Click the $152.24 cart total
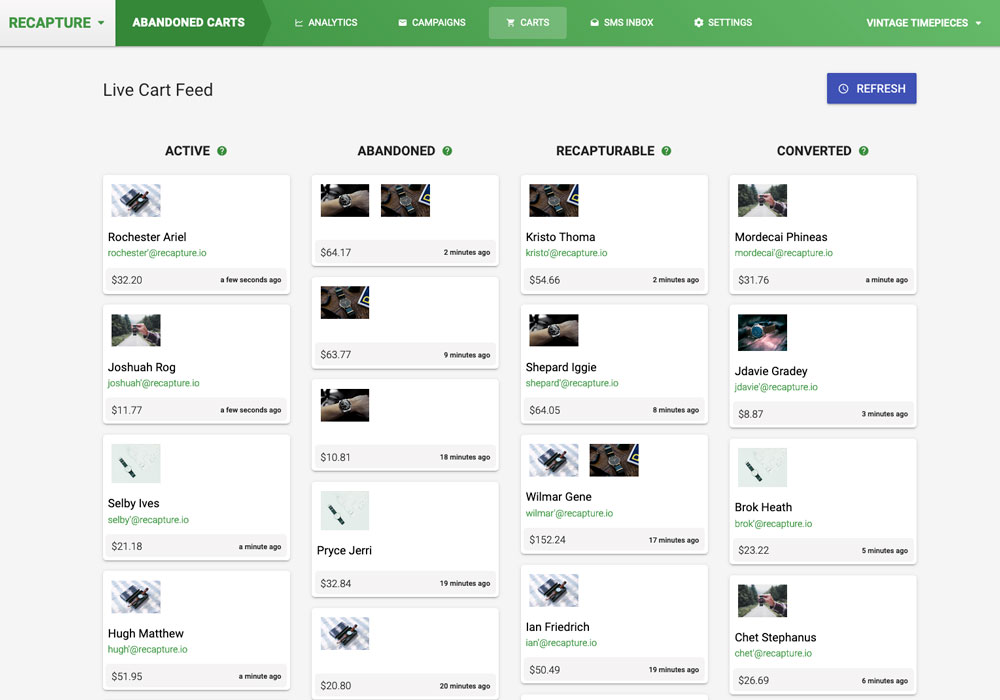Image resolution: width=1000 pixels, height=700 pixels. (x=547, y=540)
